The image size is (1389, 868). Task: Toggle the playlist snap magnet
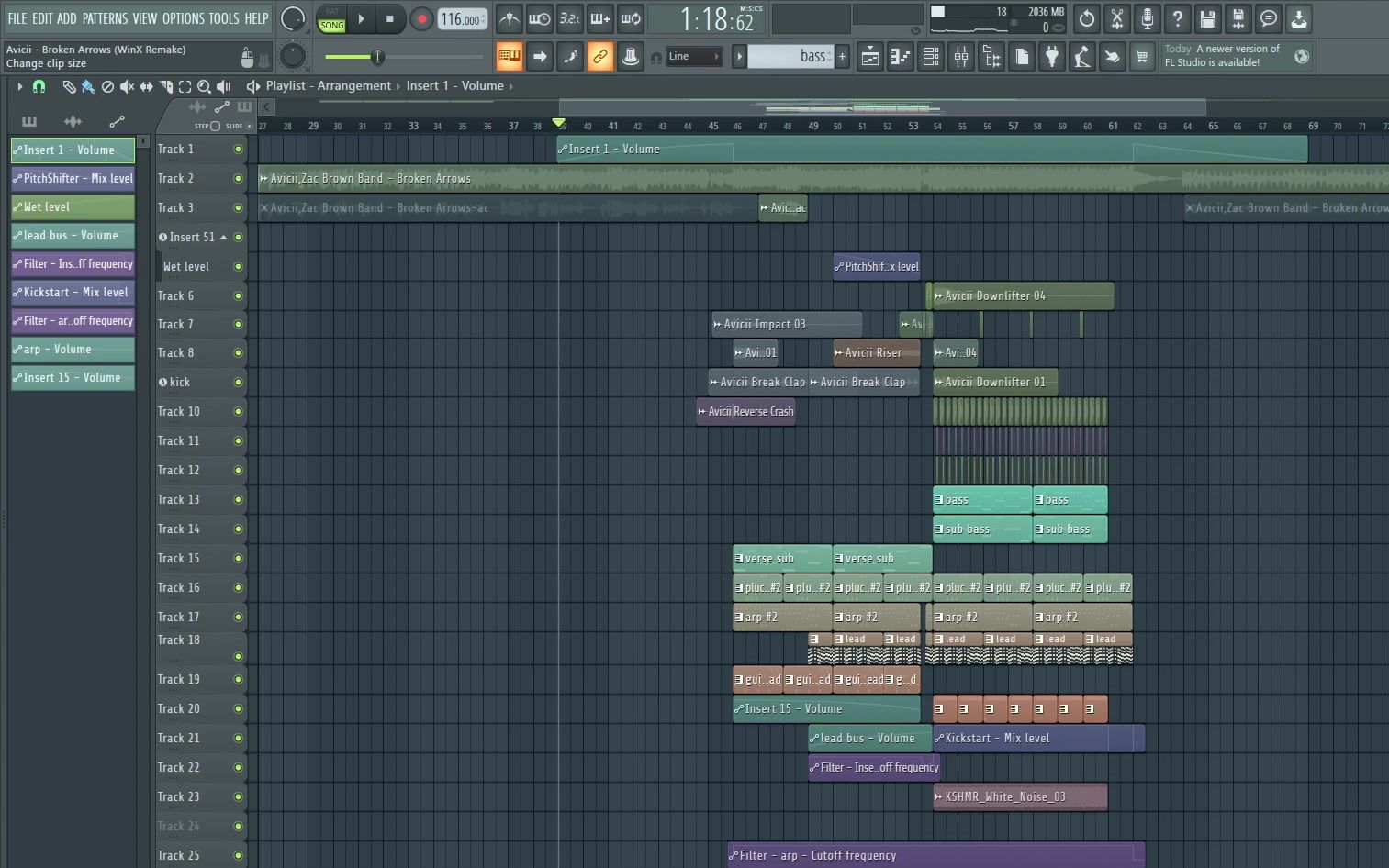[39, 86]
